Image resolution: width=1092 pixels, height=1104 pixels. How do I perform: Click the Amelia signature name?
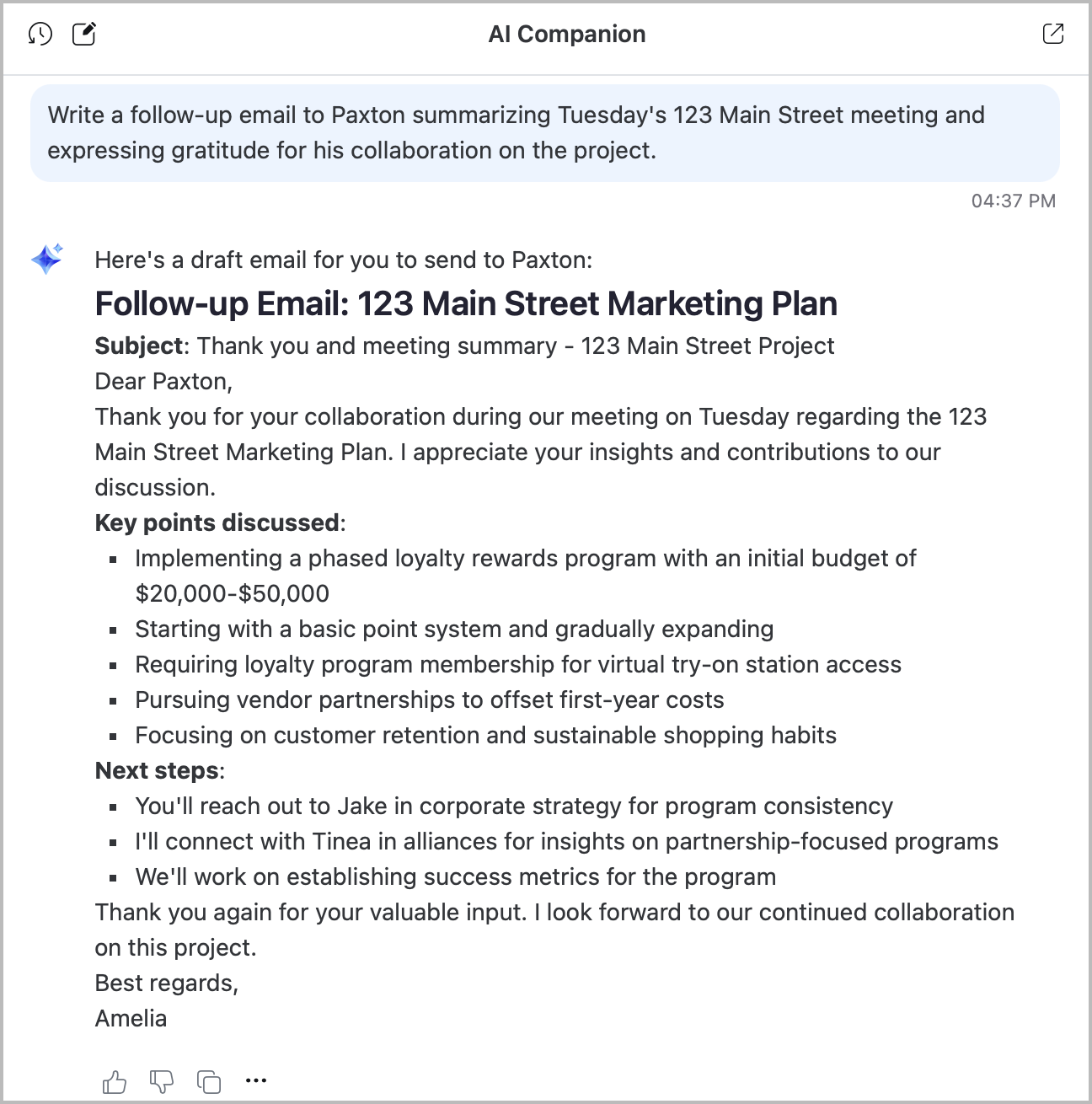131,1018
